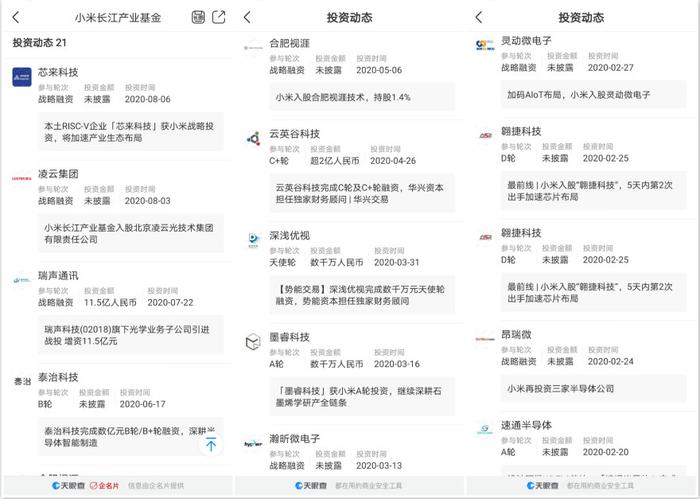Select the 投资动态 21 section heading
Viewport: 700px width, 499px height.
(39, 43)
